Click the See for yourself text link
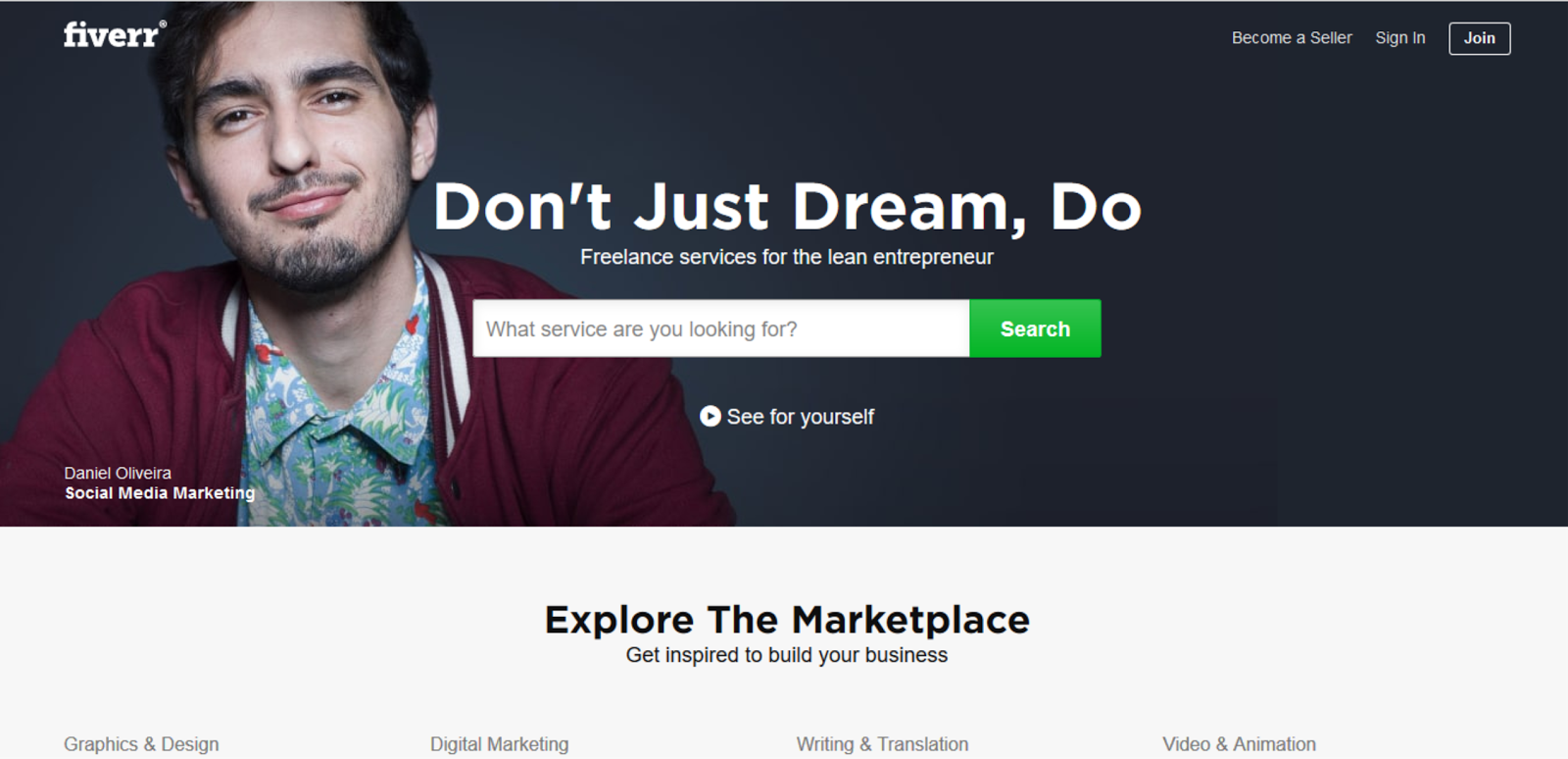Screen dimensions: 1568x759 [x=801, y=417]
